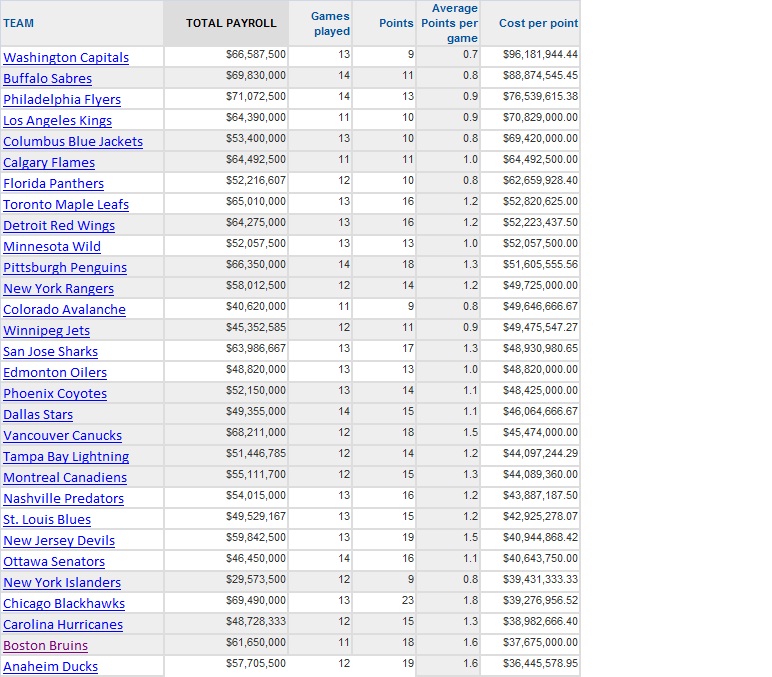Select cost per point $64,492,500.00
This screenshot has width=772, height=677.
pyautogui.click(x=540, y=159)
